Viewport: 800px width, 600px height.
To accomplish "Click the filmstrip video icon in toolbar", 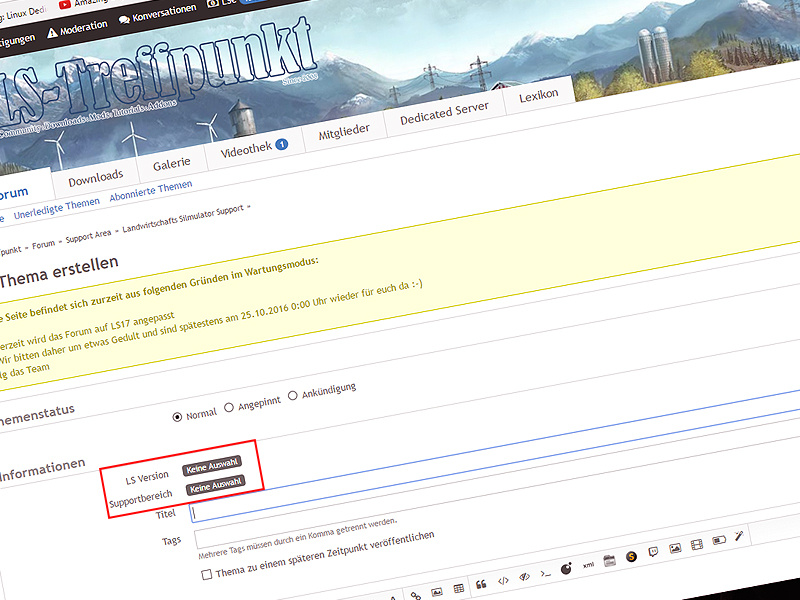I will click(x=697, y=543).
